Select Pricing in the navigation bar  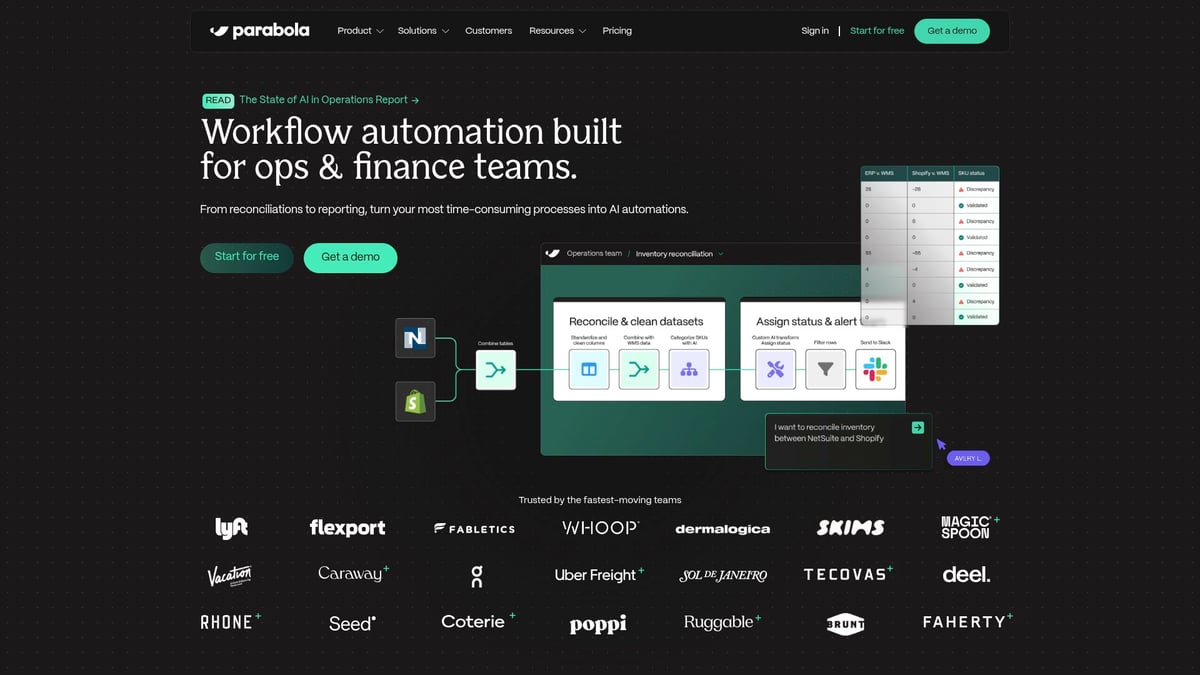point(617,31)
